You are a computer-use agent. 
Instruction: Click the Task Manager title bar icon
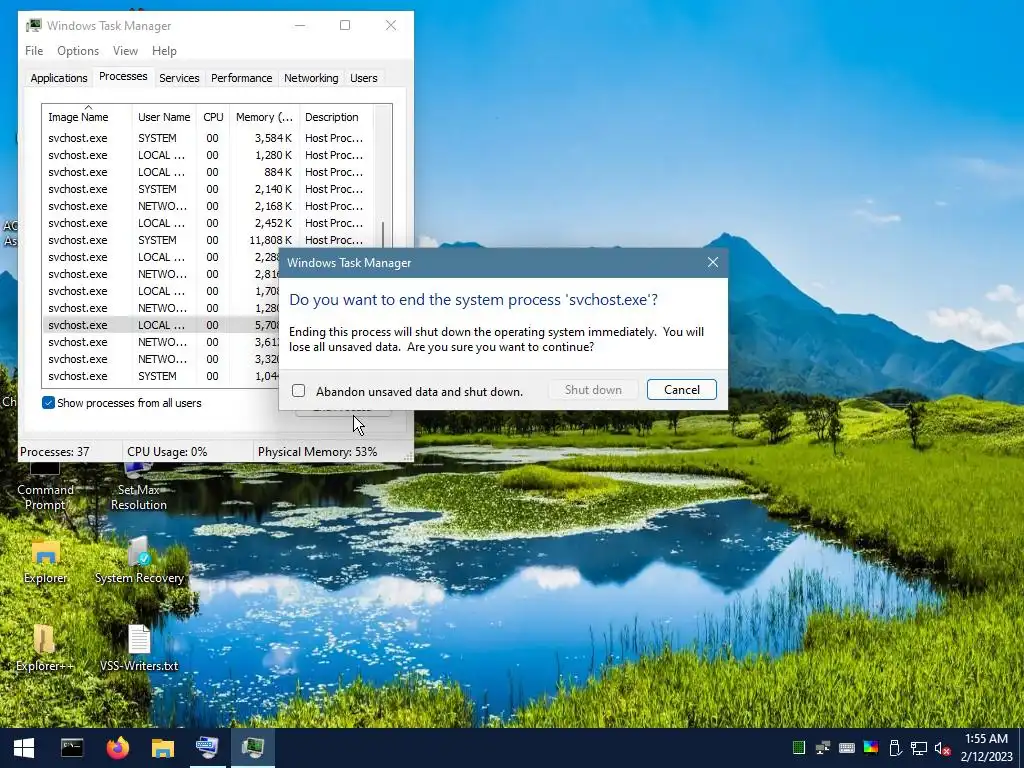(33, 25)
